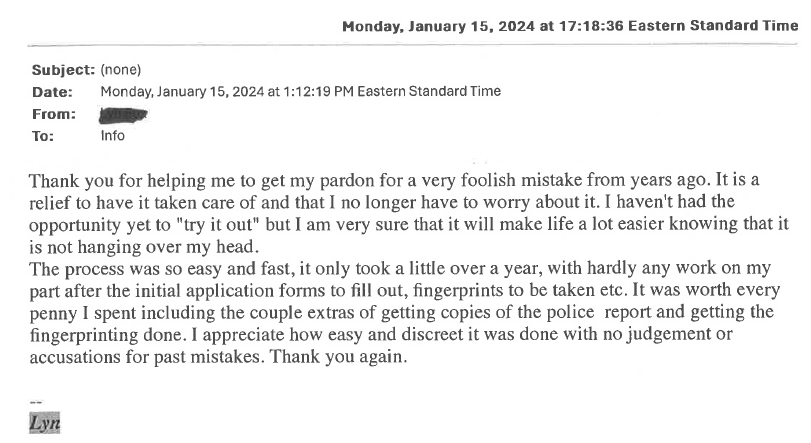Click the signature dashes above Lyn
This screenshot has width=811, height=443.
point(36,402)
